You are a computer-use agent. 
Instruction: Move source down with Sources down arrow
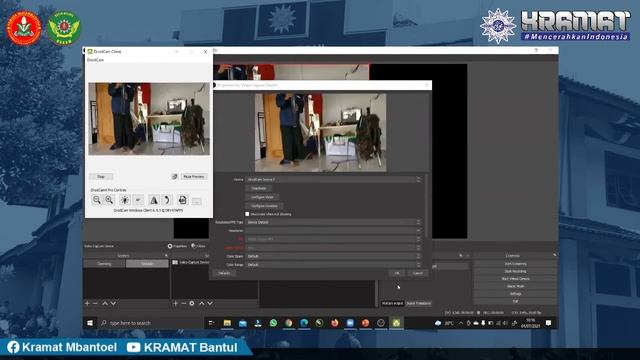coord(210,303)
